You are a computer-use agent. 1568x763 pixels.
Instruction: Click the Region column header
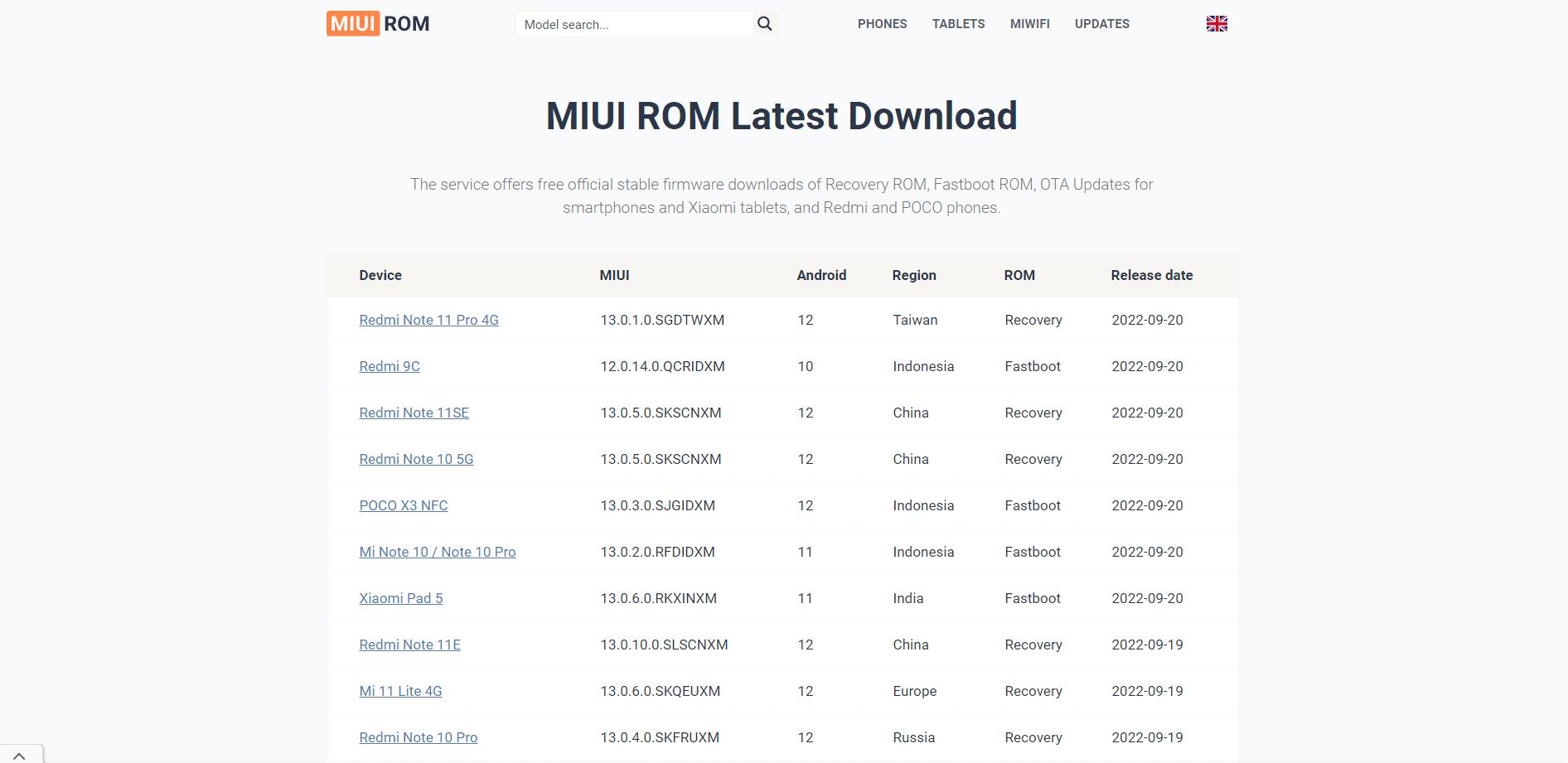click(914, 275)
